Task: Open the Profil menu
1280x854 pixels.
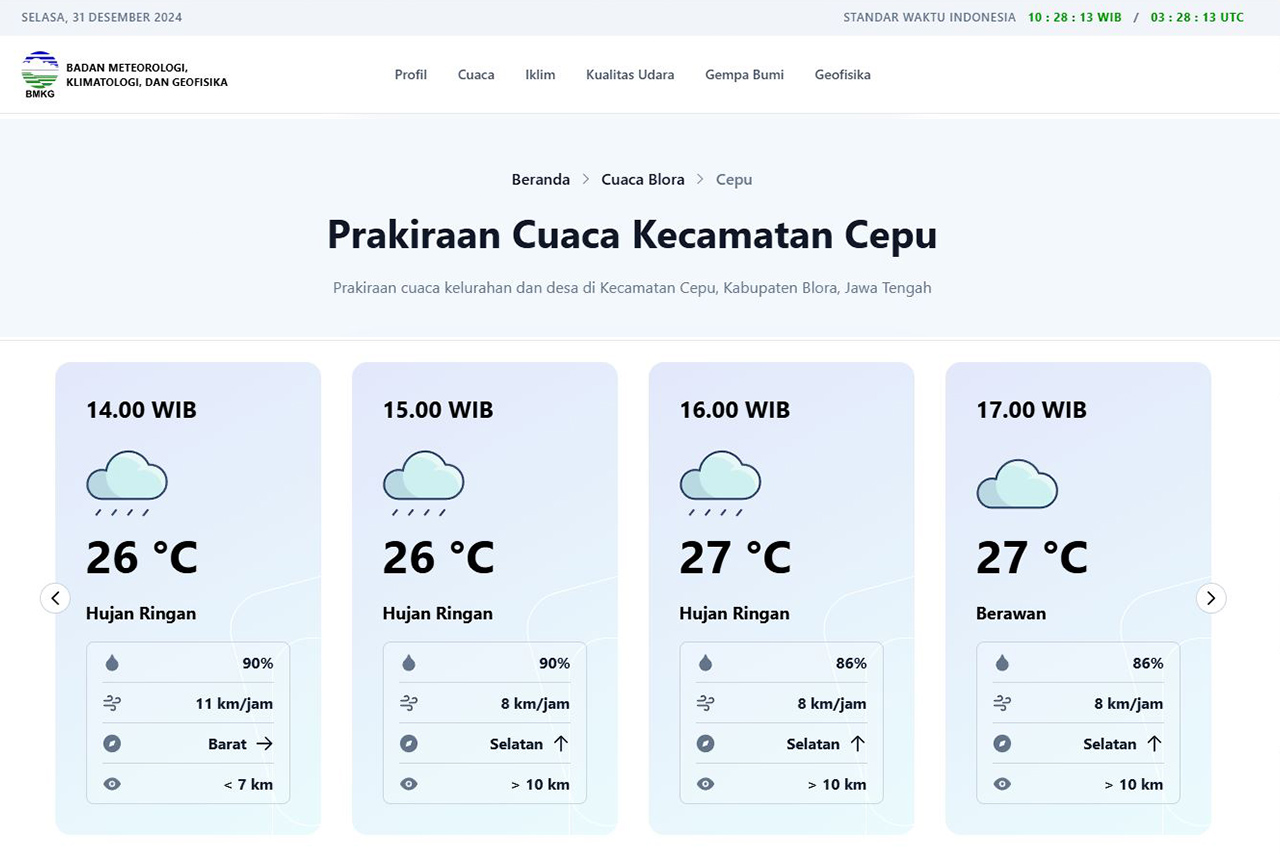Action: pyautogui.click(x=410, y=75)
